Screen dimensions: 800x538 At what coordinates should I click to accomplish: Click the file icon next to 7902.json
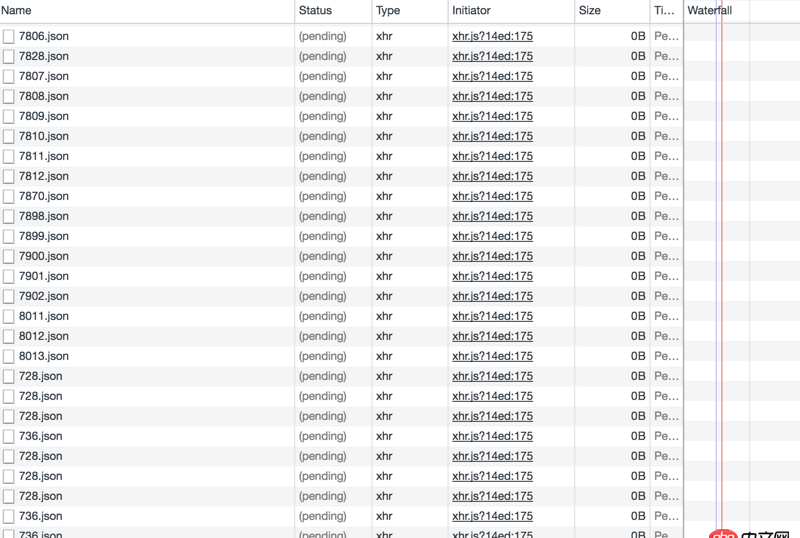click(x=9, y=296)
